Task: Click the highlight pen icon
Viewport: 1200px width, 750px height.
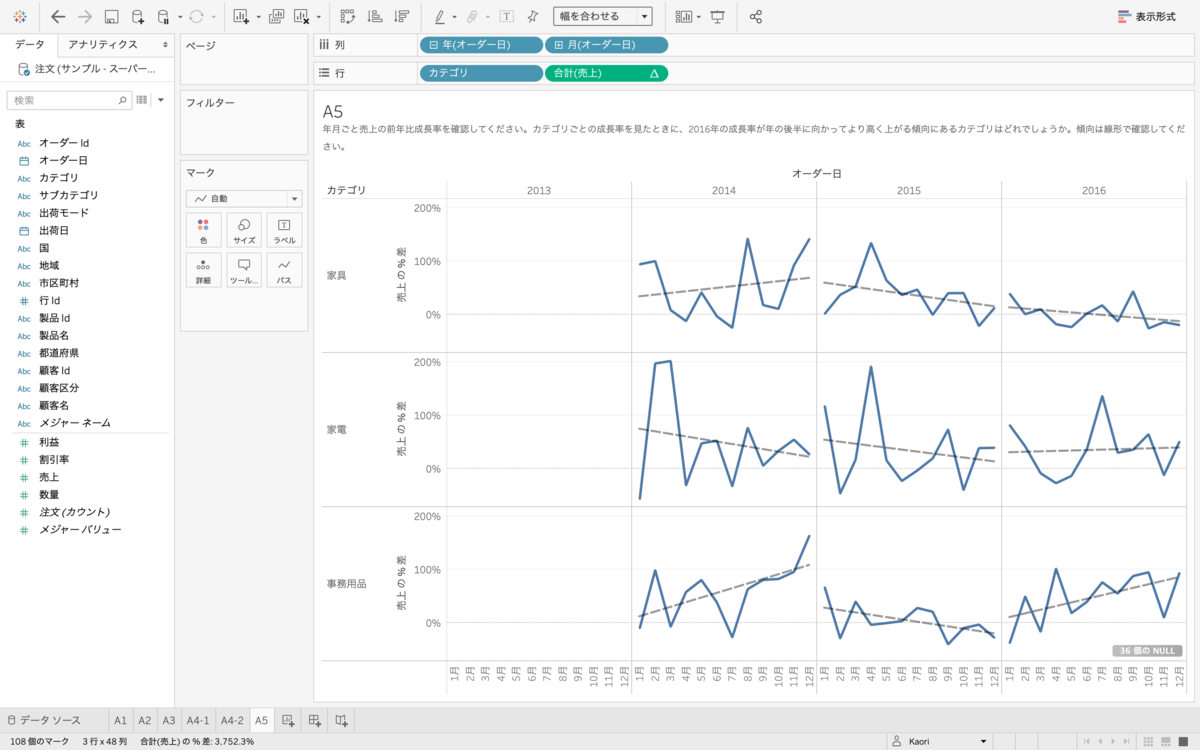Action: tap(440, 16)
